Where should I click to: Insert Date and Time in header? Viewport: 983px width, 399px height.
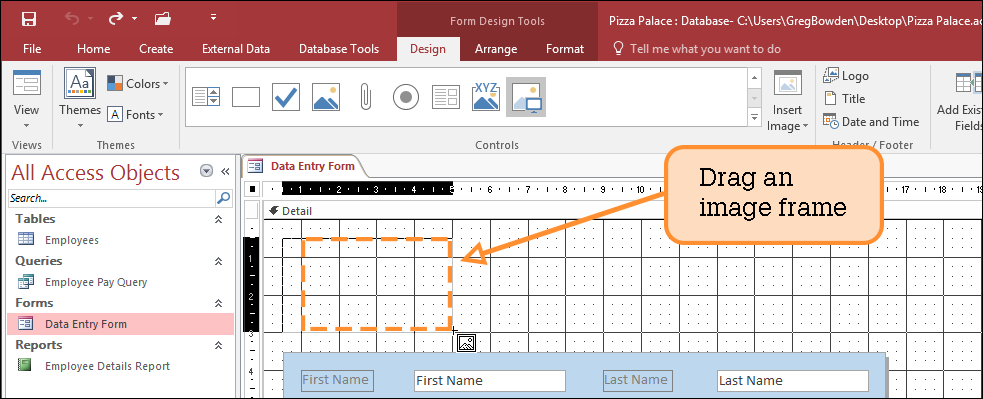coord(871,122)
